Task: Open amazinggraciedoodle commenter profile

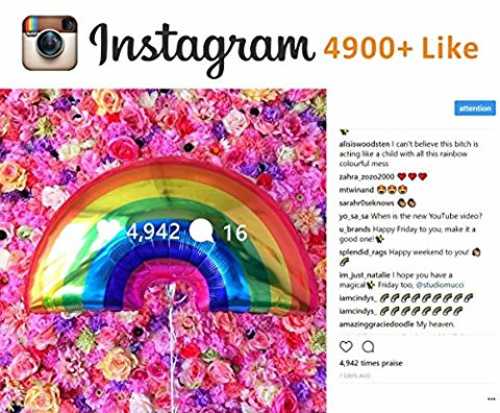Action: click(377, 324)
